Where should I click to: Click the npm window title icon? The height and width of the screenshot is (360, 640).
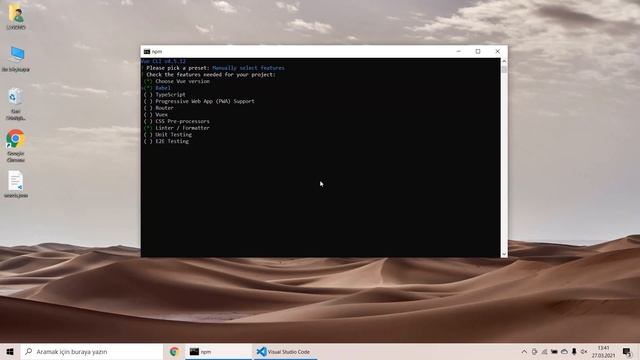click(147, 51)
